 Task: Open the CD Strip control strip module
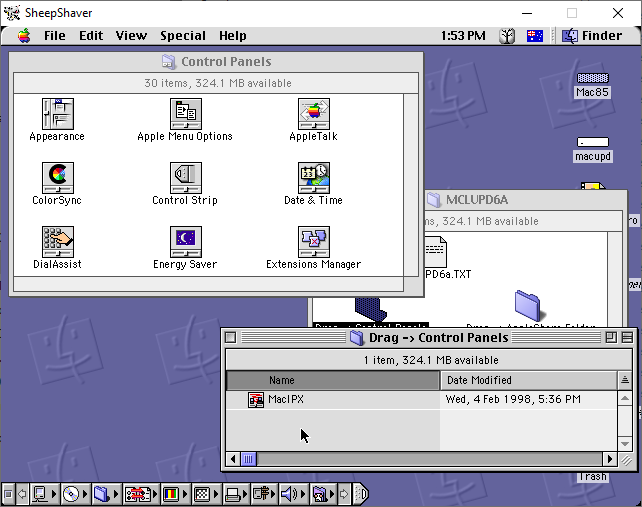[x=75, y=494]
